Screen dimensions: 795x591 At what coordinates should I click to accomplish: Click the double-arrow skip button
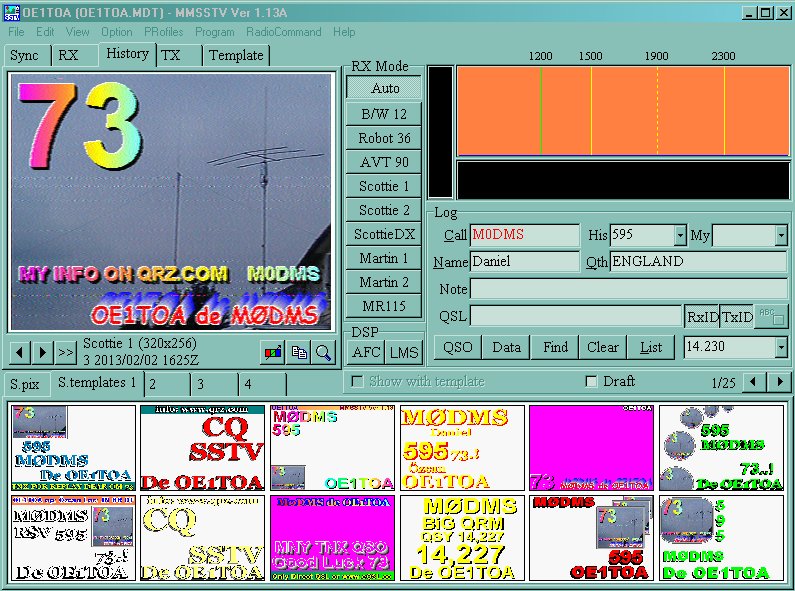pos(66,352)
